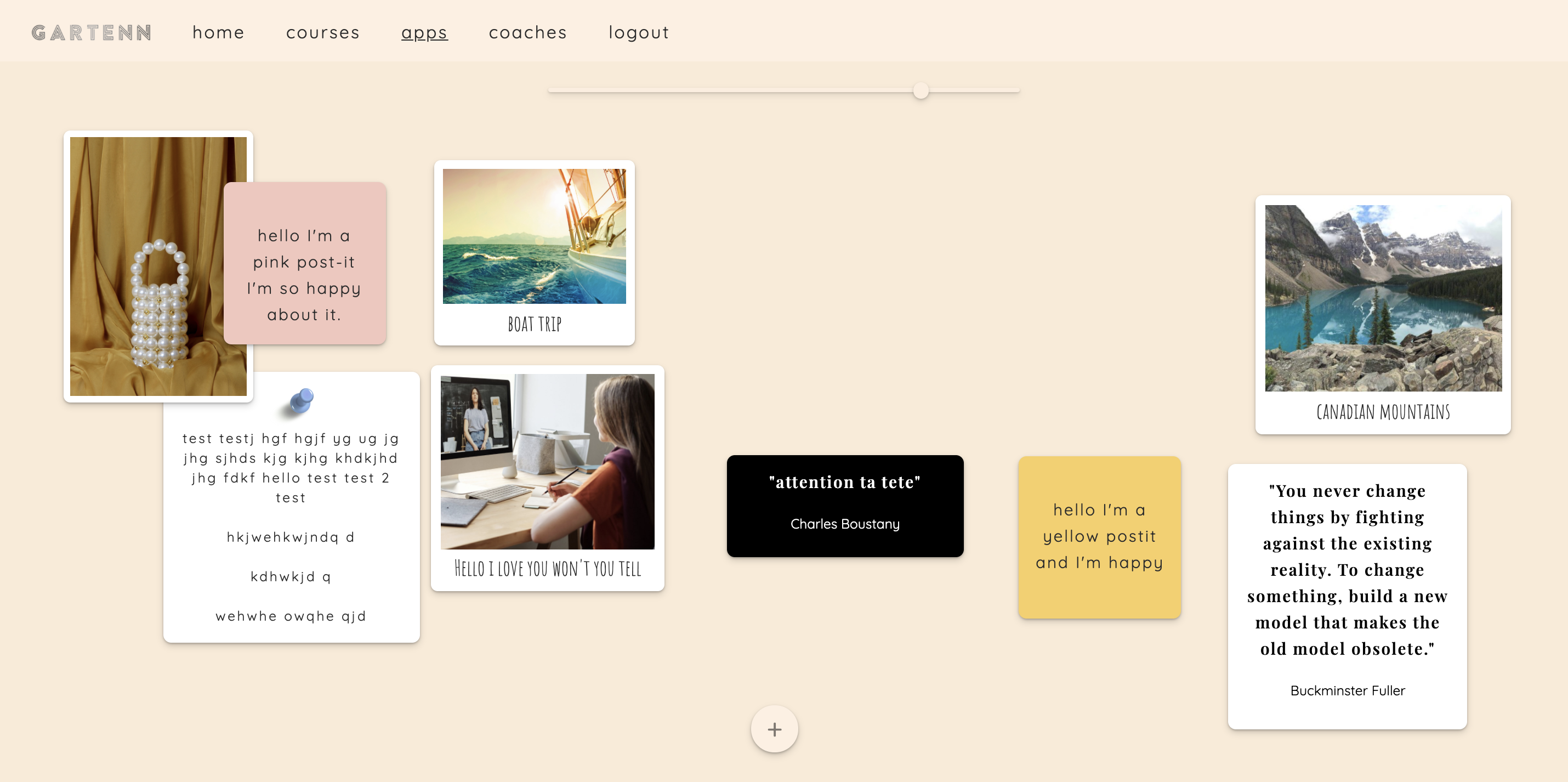The height and width of the screenshot is (782, 1568).
Task: Select the black "attention ta tete" quote card
Action: [844, 505]
